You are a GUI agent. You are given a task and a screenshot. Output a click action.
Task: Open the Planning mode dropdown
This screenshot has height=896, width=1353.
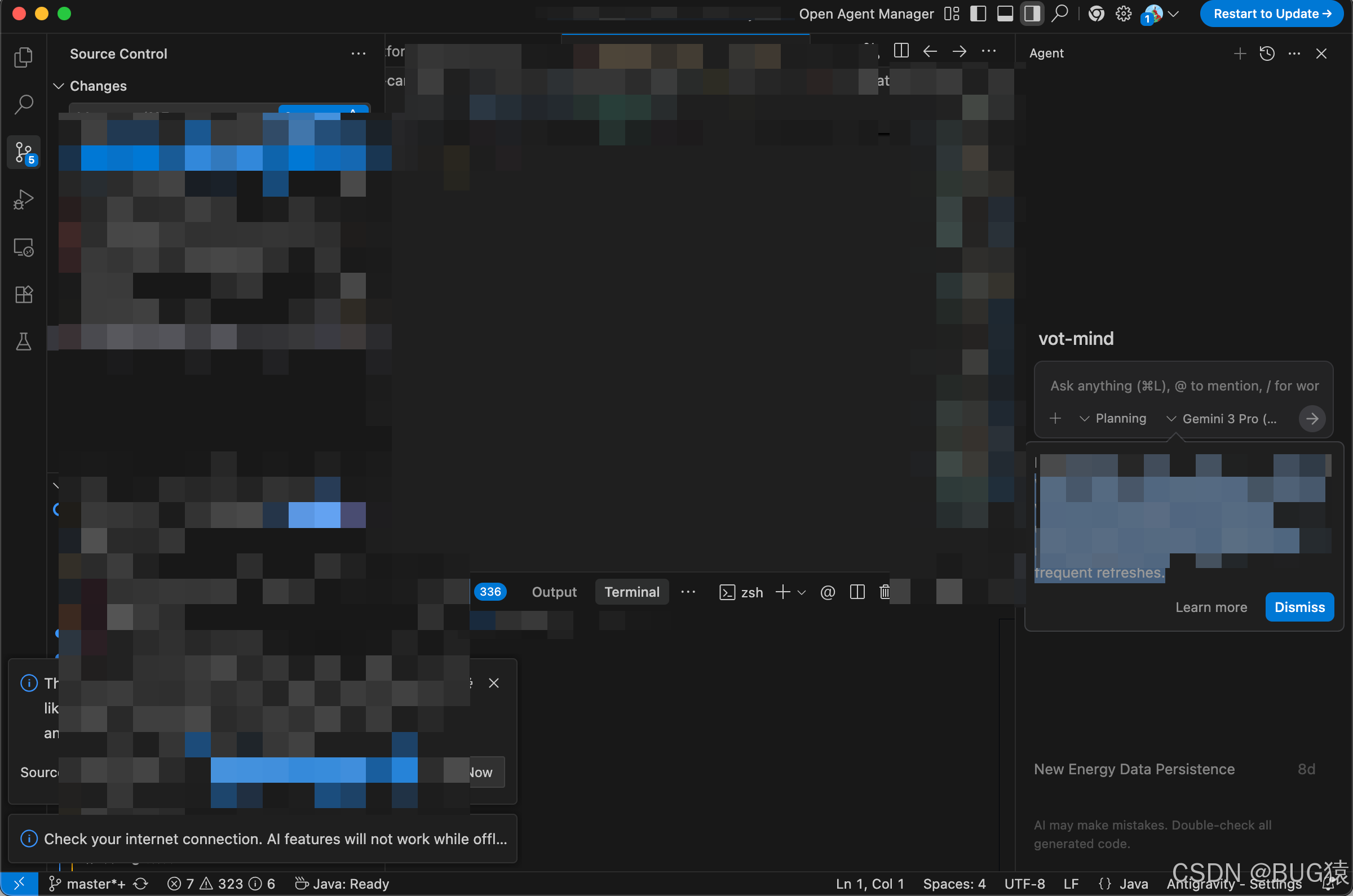[1113, 419]
